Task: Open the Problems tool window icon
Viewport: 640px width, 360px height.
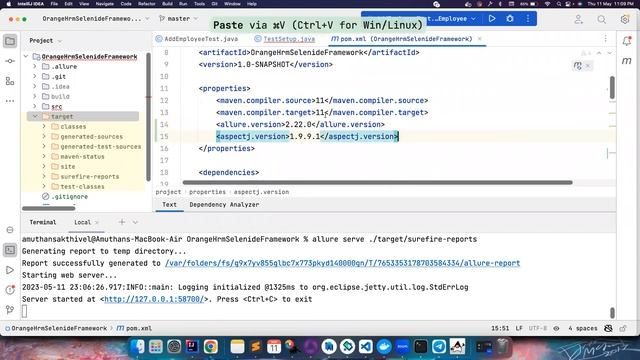Action: click(x=10, y=290)
